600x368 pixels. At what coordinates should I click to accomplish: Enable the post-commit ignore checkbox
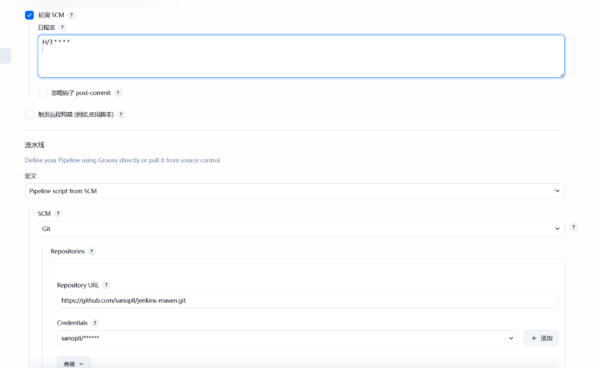coord(42,93)
